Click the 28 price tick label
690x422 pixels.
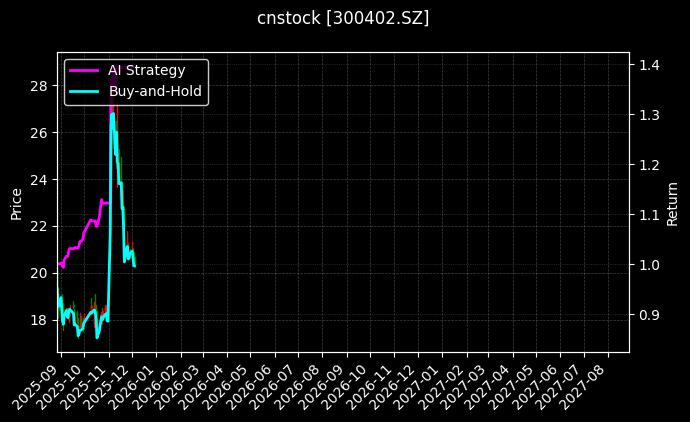tap(40, 85)
